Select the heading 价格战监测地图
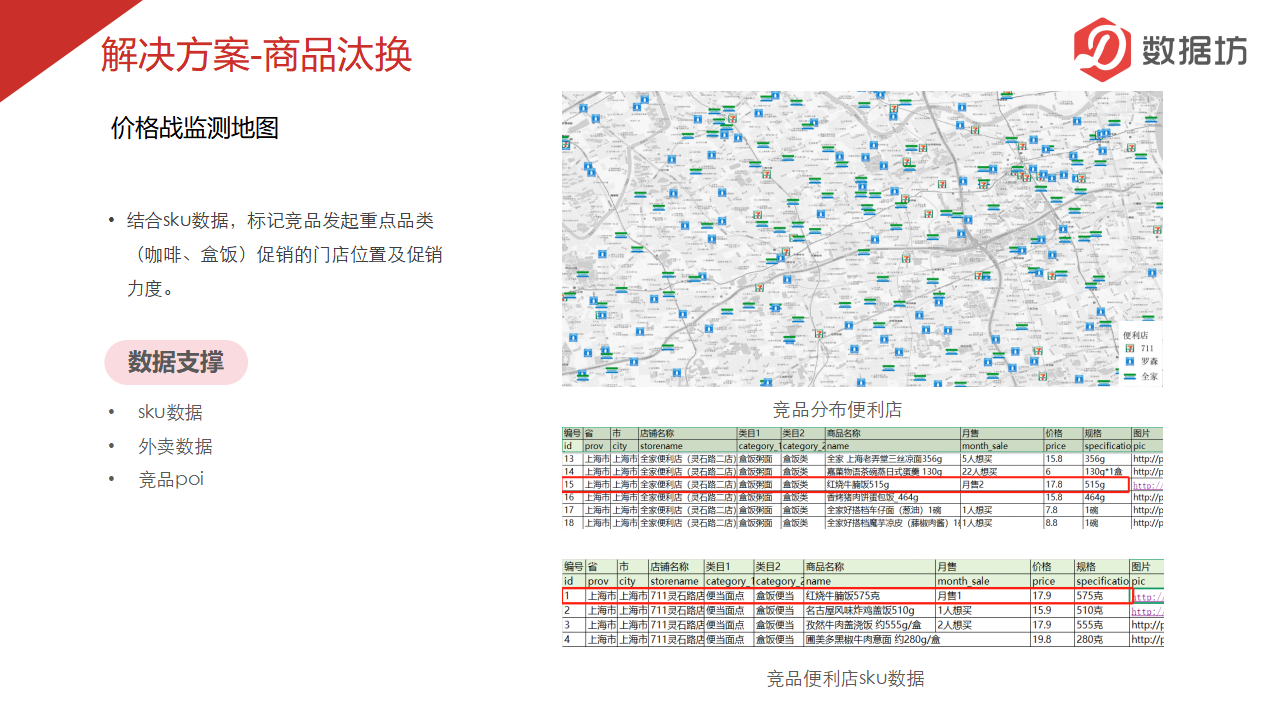 (195, 128)
